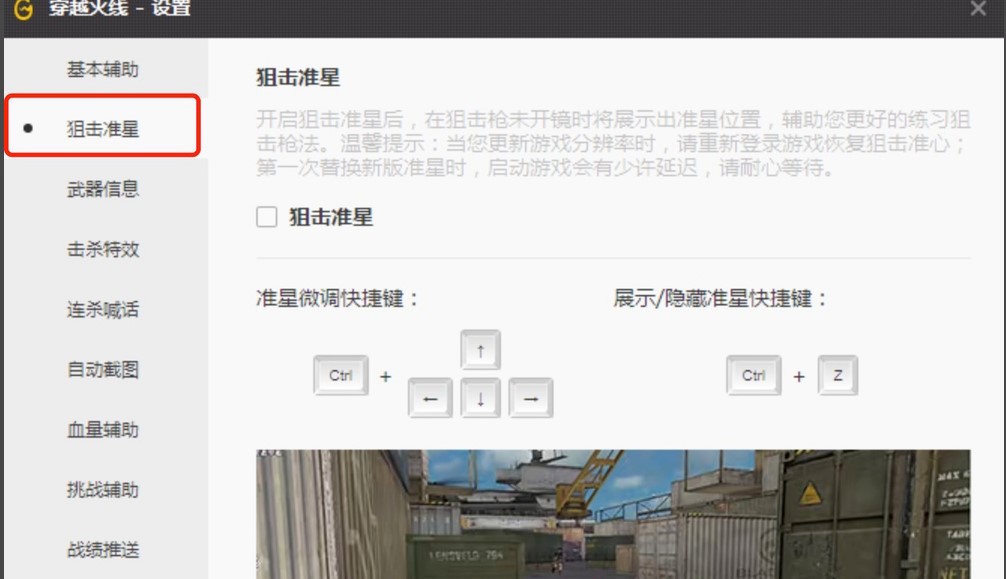The height and width of the screenshot is (579, 1006).
Task: Click the down arrow key icon
Action: tap(481, 398)
